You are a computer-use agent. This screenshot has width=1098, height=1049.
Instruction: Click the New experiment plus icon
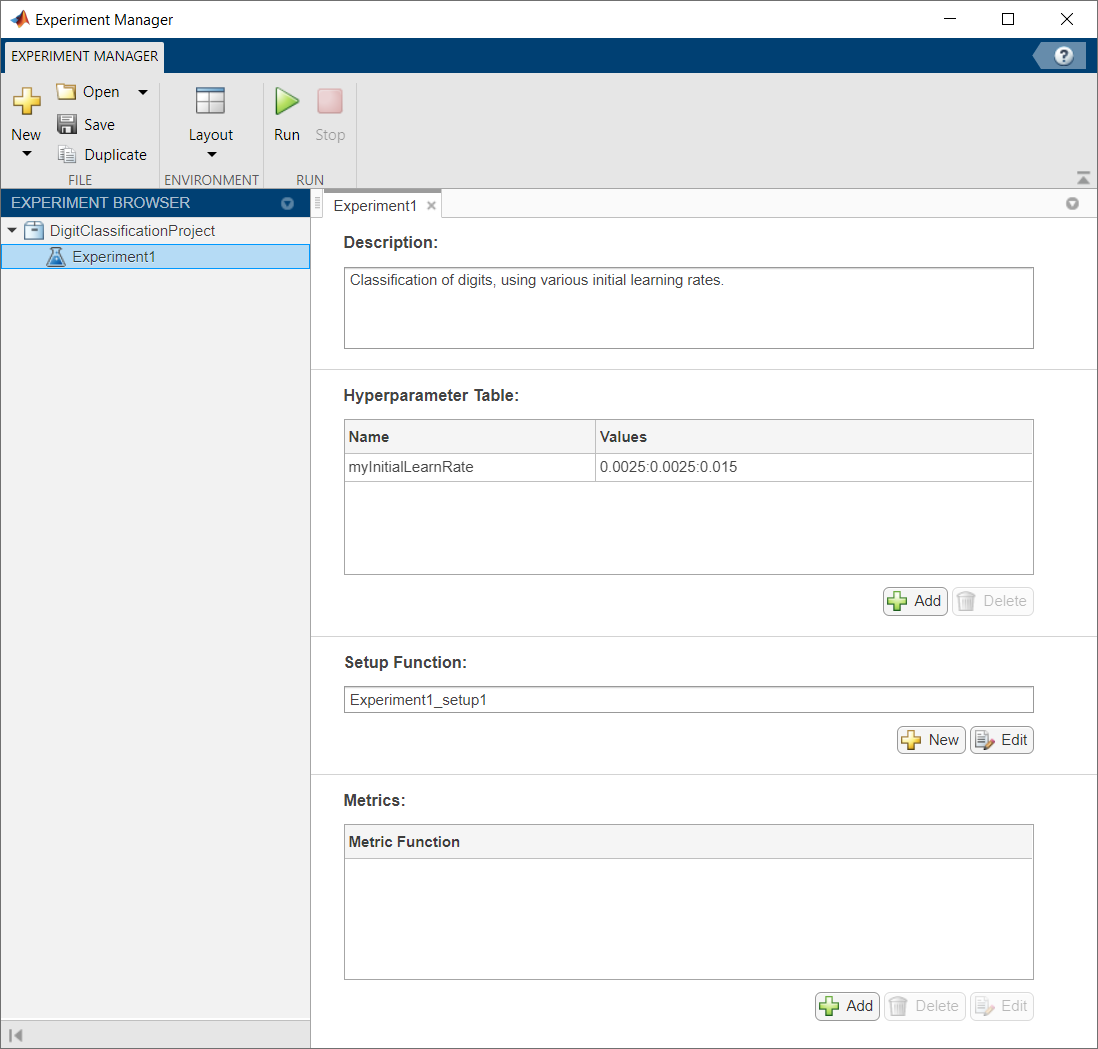point(27,101)
